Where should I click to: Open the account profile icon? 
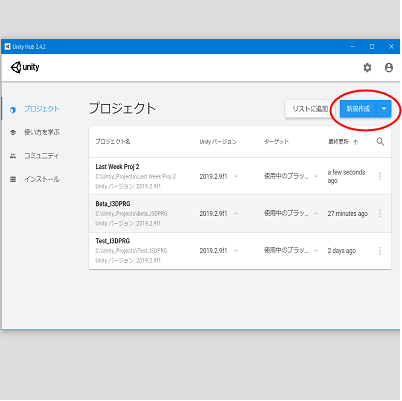pos(389,68)
